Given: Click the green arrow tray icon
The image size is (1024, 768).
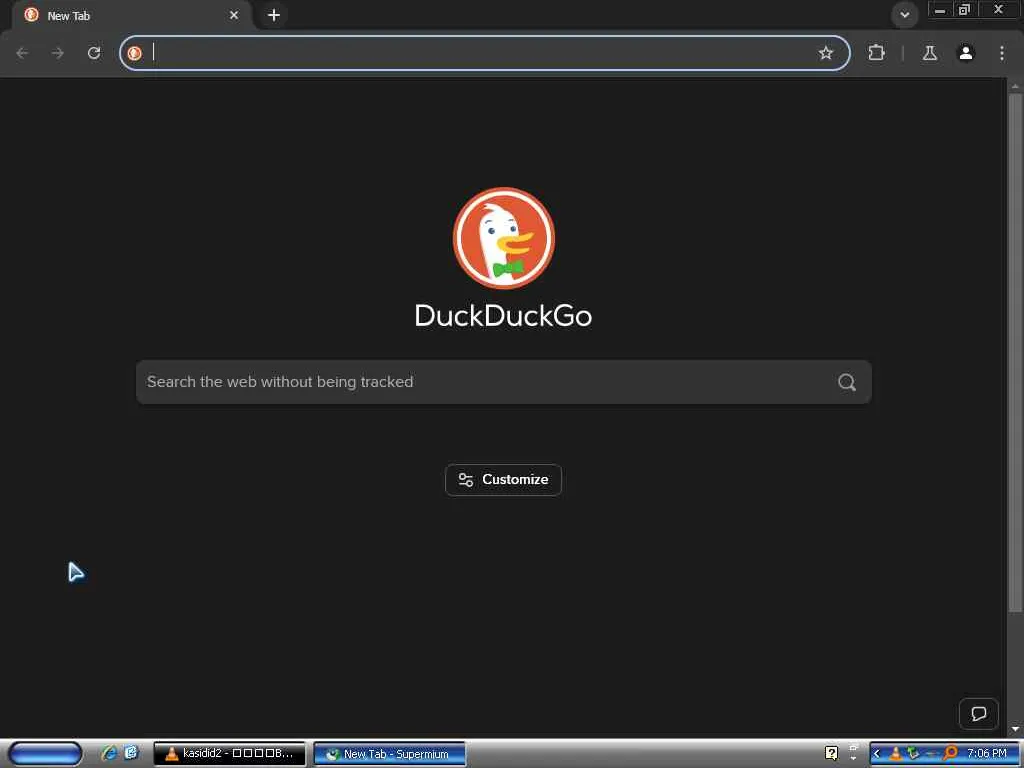Looking at the screenshot, I should click(x=913, y=754).
